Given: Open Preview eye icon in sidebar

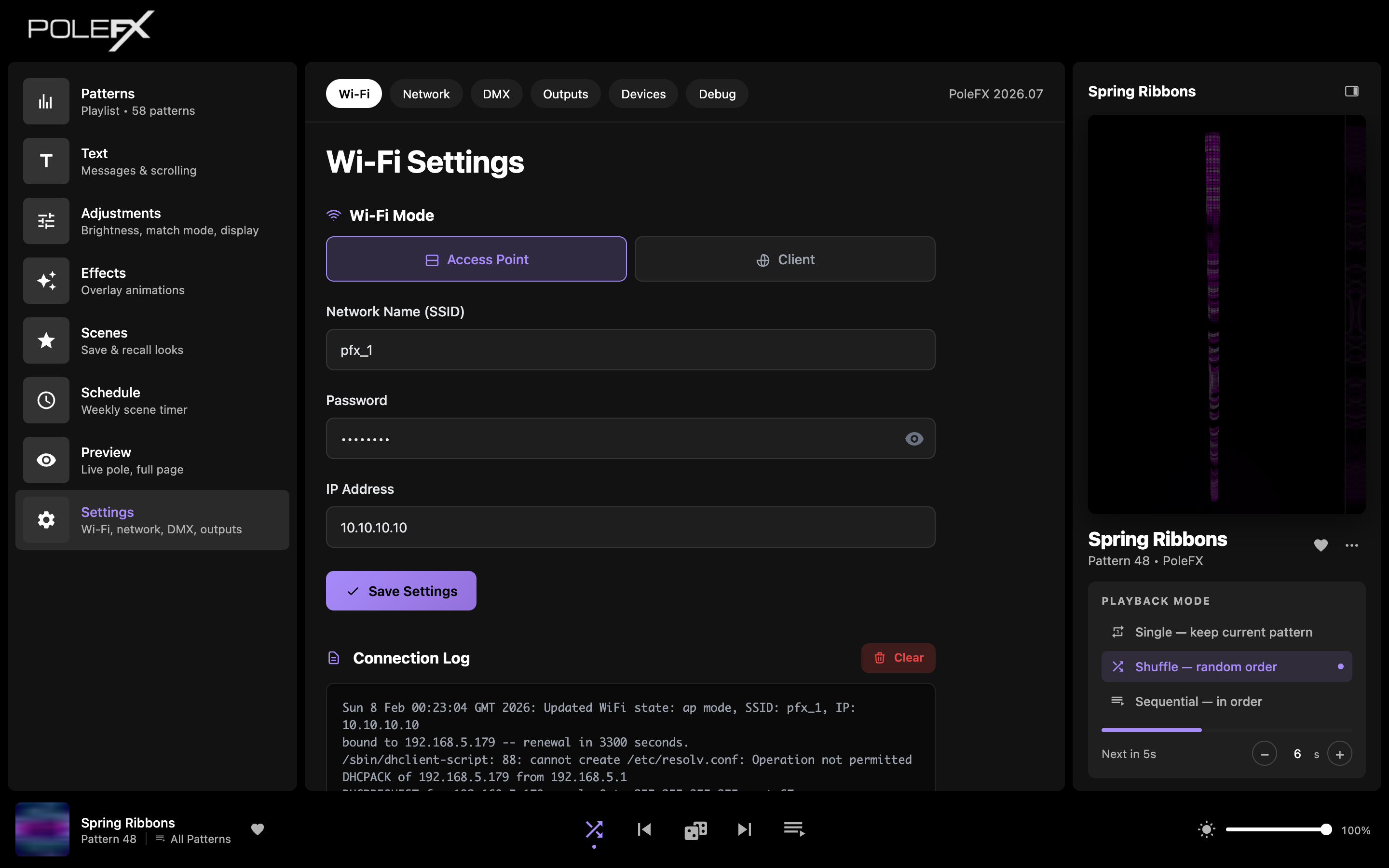Looking at the screenshot, I should coord(46,460).
